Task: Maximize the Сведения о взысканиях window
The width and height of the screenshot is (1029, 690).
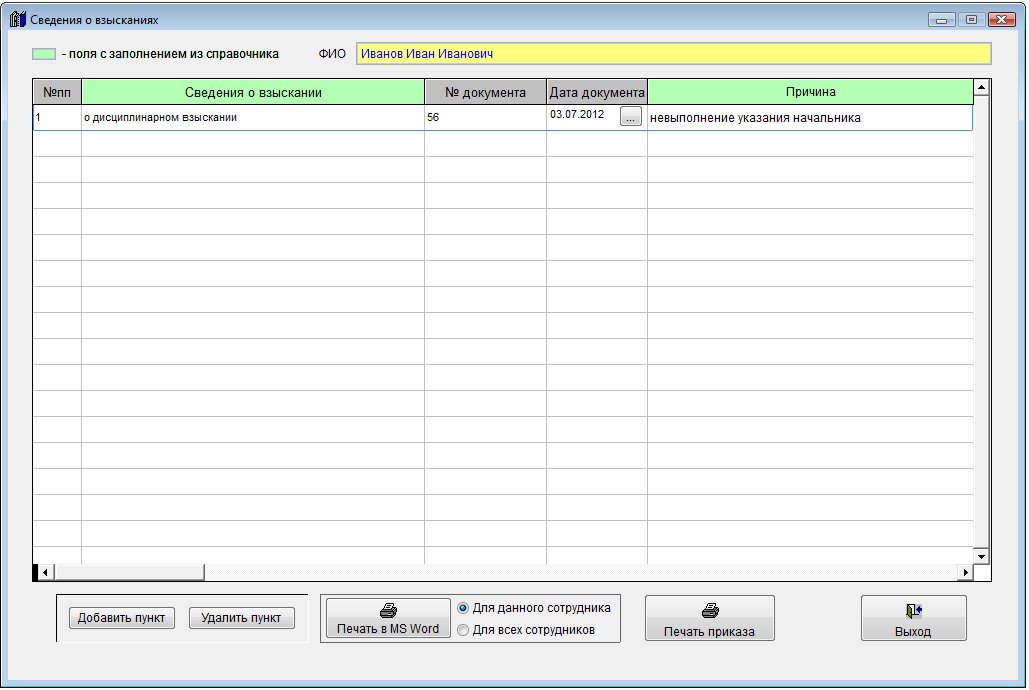Action: (971, 20)
